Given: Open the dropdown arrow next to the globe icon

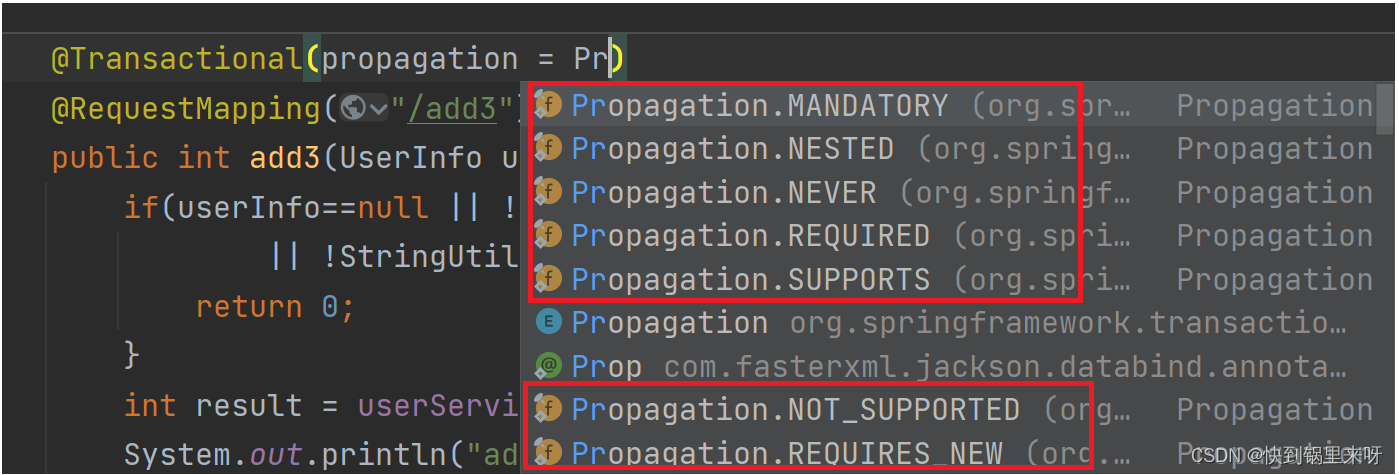Looking at the screenshot, I should (378, 108).
